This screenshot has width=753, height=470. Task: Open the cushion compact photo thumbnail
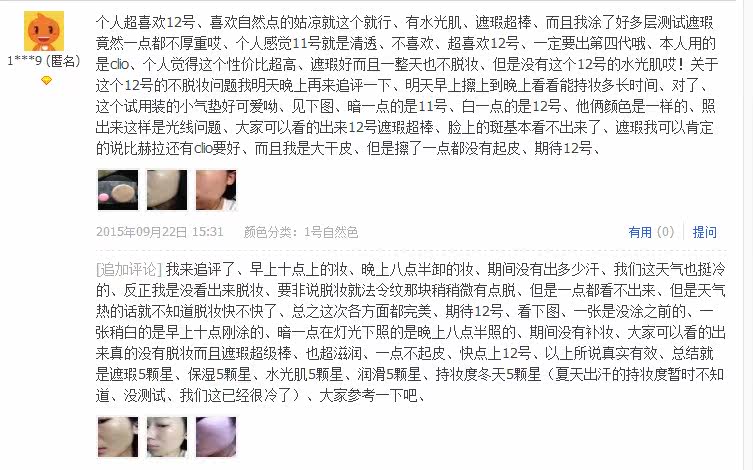[x=118, y=190]
